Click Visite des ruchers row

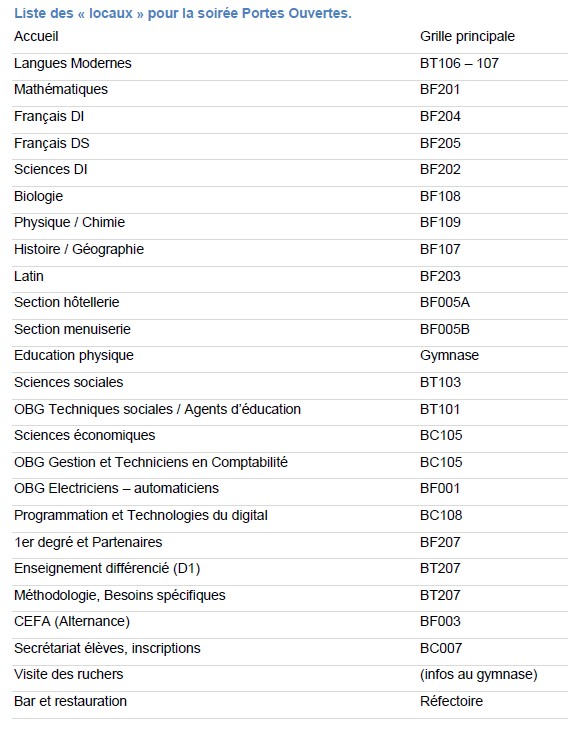point(290,675)
